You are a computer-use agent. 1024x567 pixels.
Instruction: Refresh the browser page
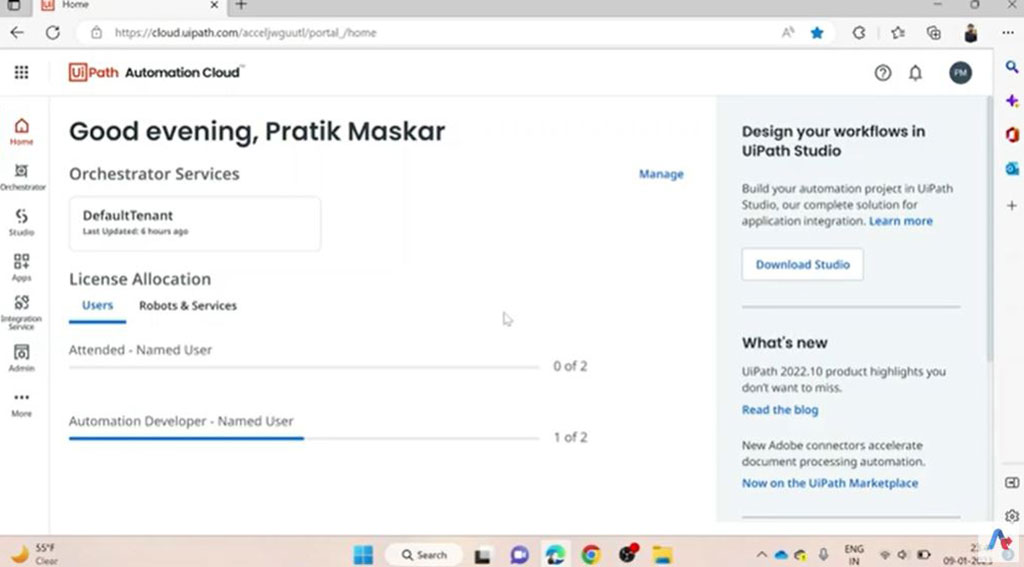pyautogui.click(x=53, y=33)
